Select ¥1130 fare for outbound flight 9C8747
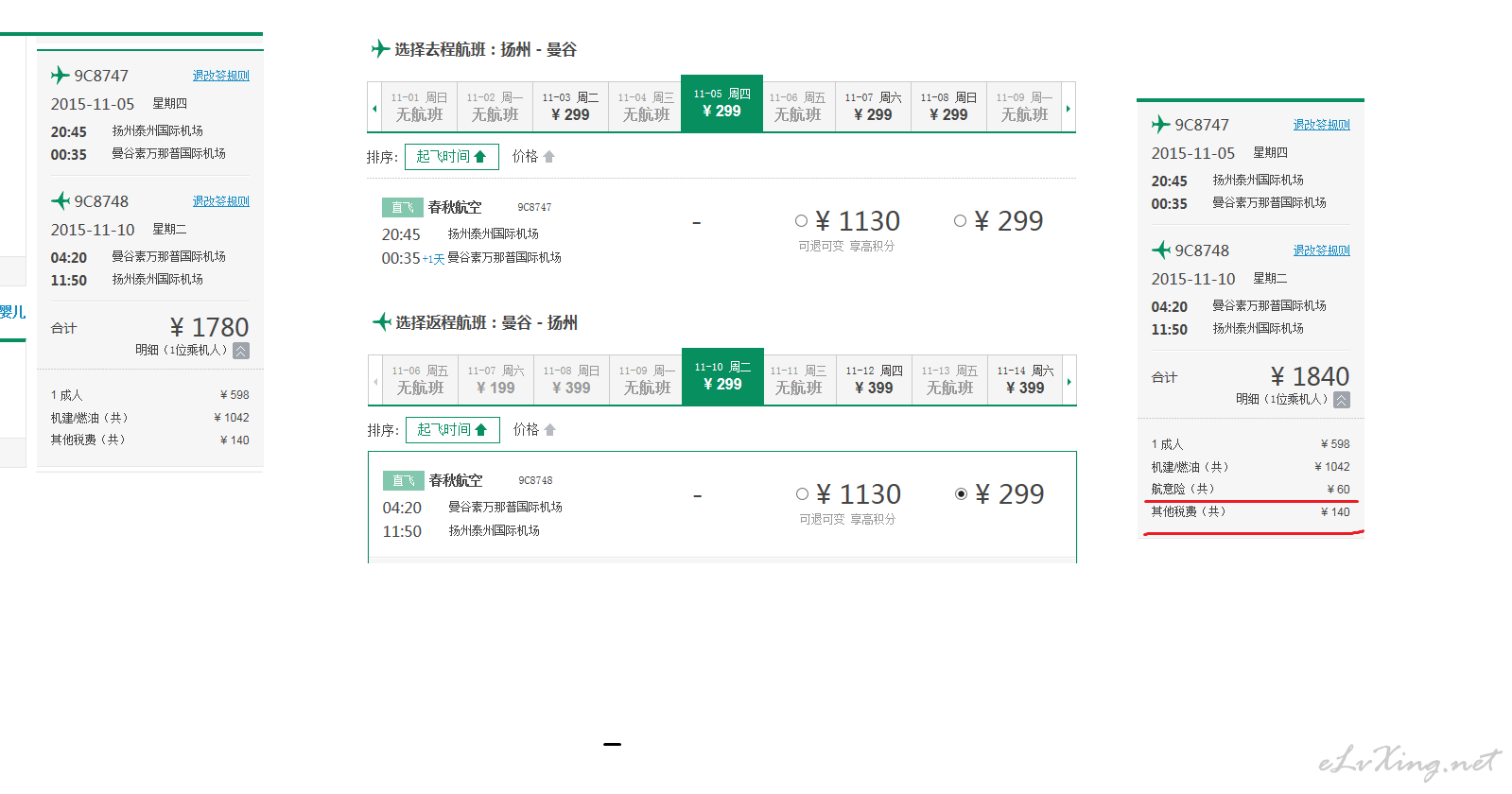 click(x=801, y=221)
